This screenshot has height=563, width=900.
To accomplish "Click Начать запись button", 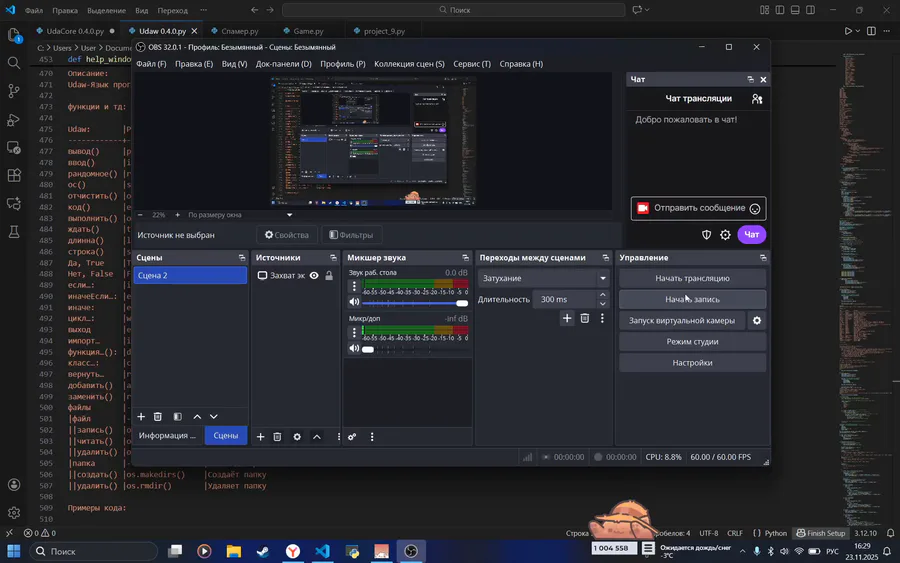I will pos(692,299).
